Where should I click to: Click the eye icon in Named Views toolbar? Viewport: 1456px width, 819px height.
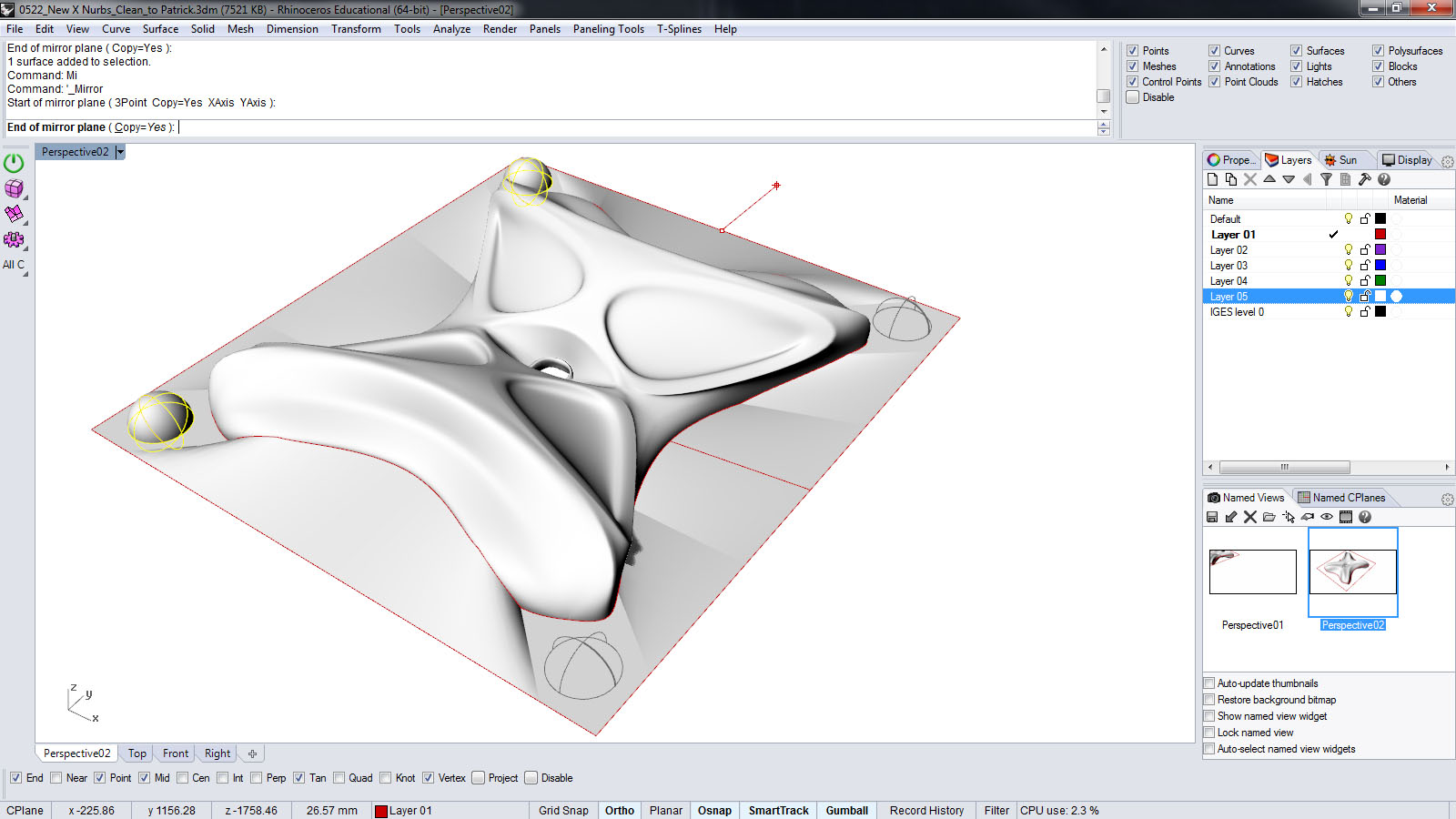coord(1327,517)
